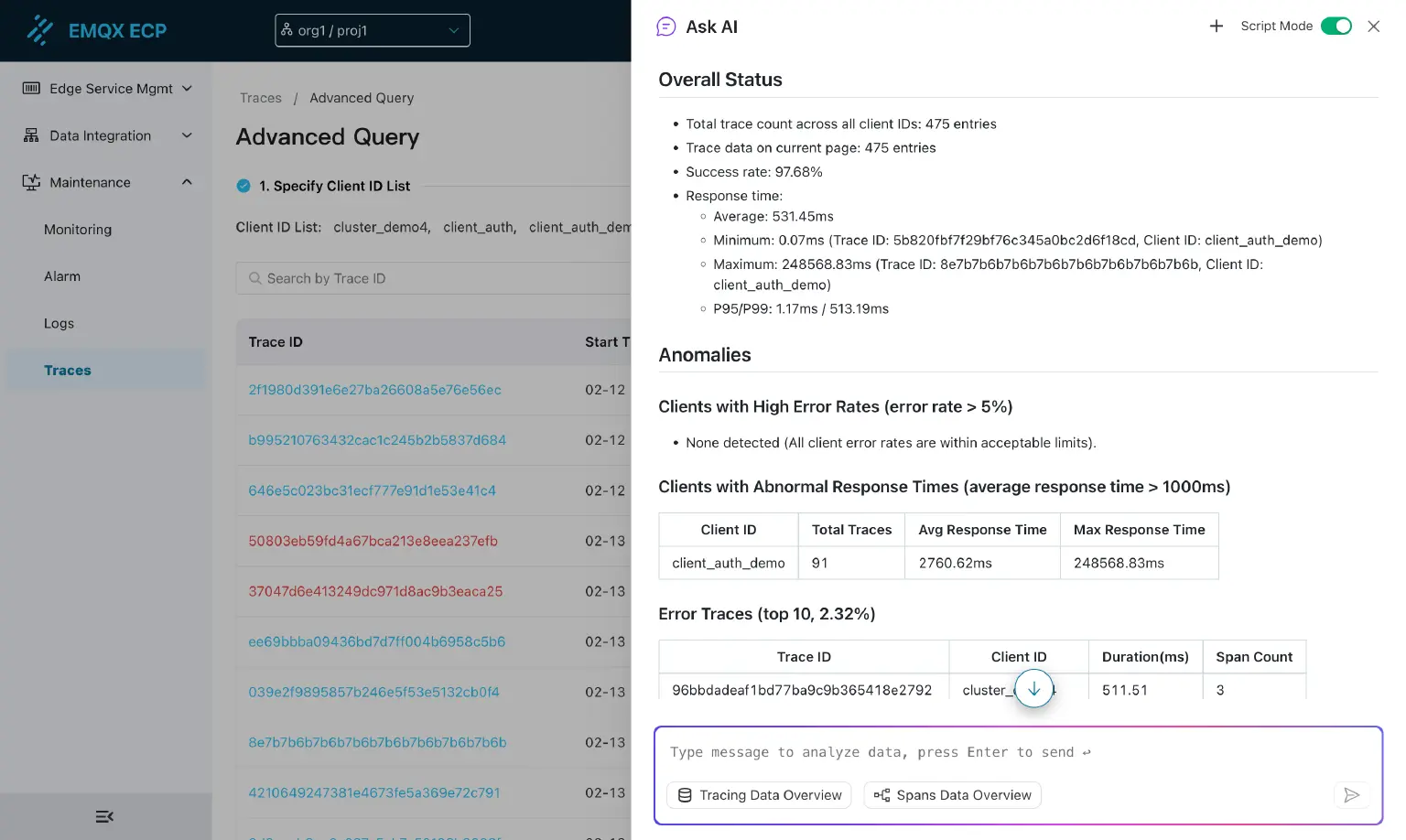Click the EMQX ECP logo icon
This screenshot has height=840, width=1406.
click(39, 30)
